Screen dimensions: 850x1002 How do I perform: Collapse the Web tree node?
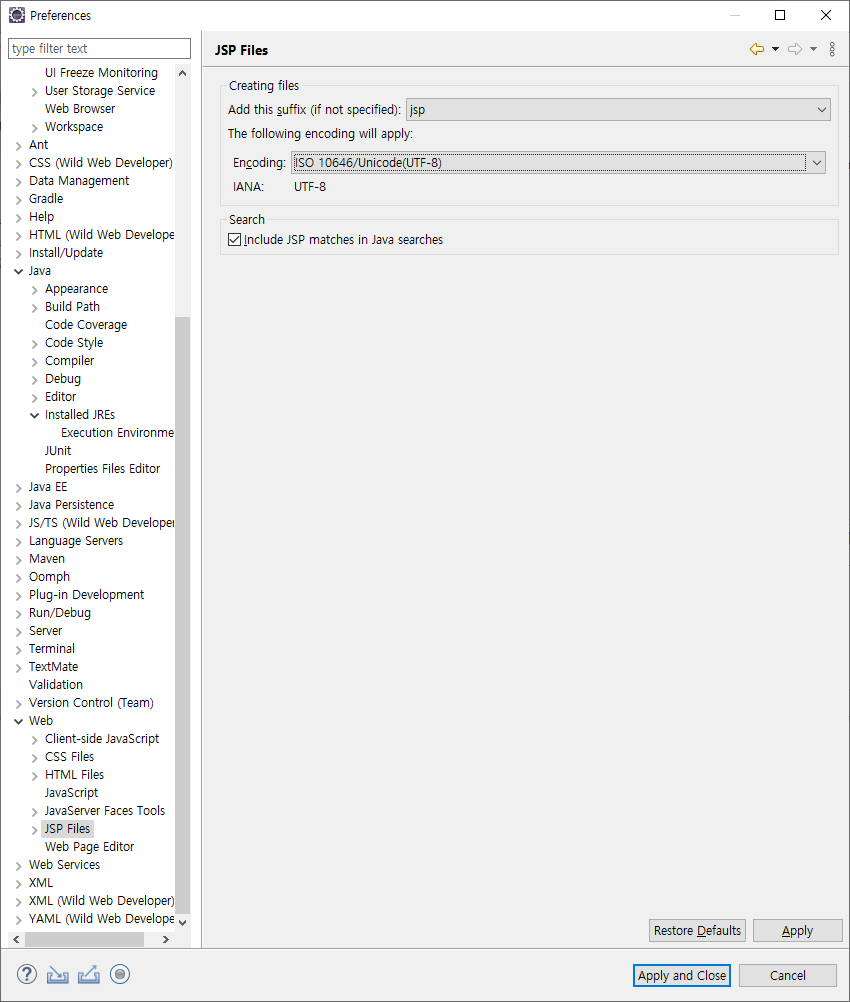tap(19, 721)
